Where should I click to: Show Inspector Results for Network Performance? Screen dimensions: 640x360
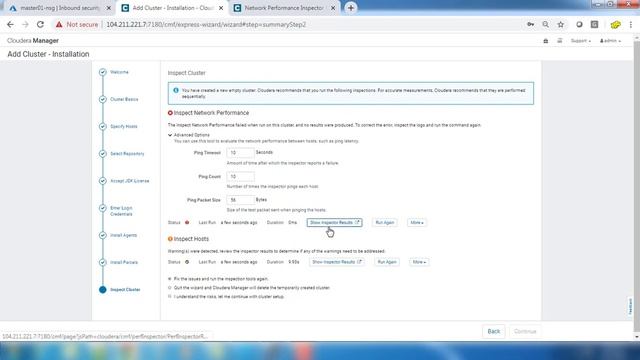[334, 222]
